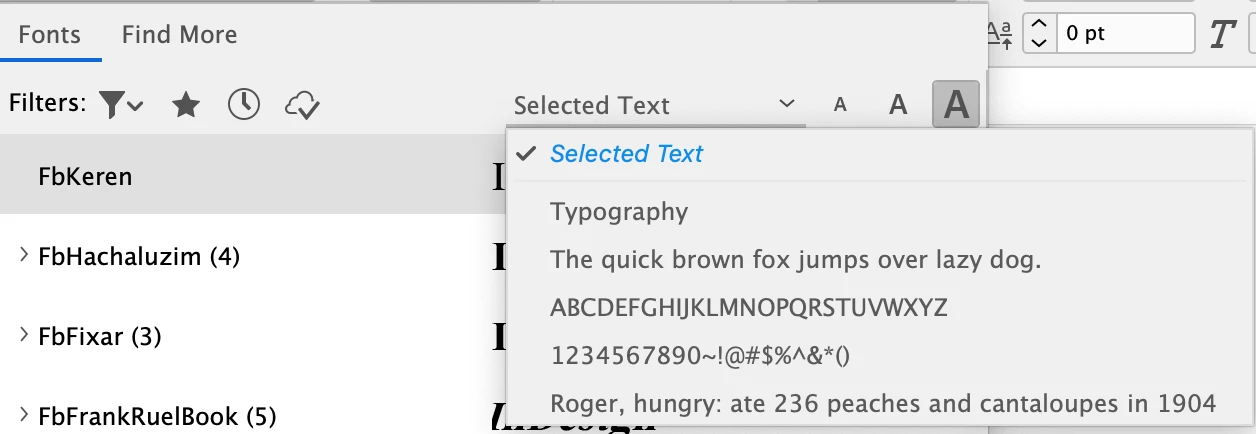The image size is (1256, 434).
Task: Switch to the Find More tab
Action: pos(179,35)
